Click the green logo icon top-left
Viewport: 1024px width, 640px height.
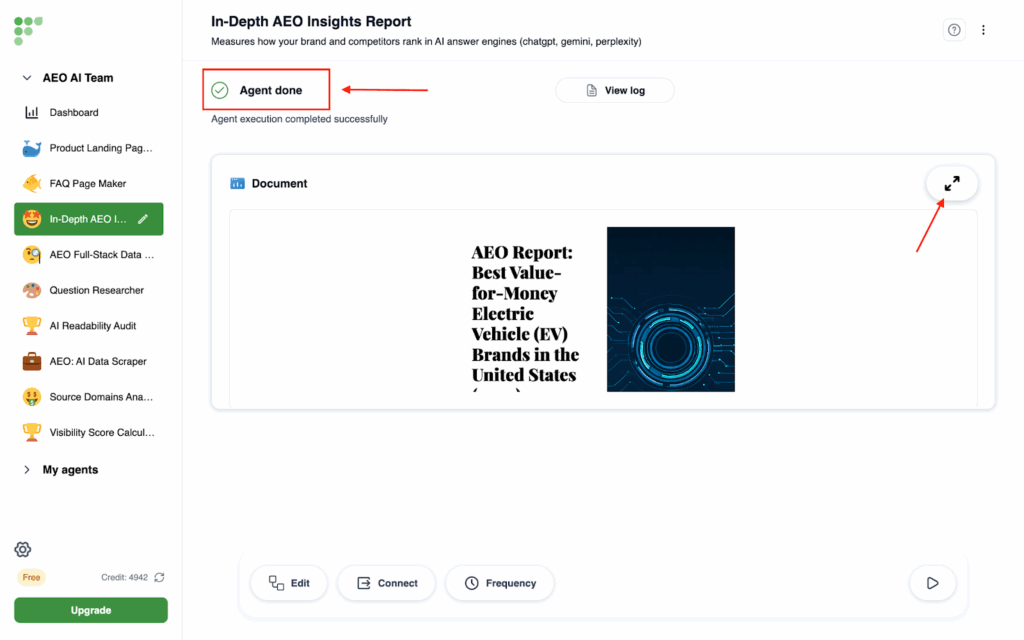point(28,29)
